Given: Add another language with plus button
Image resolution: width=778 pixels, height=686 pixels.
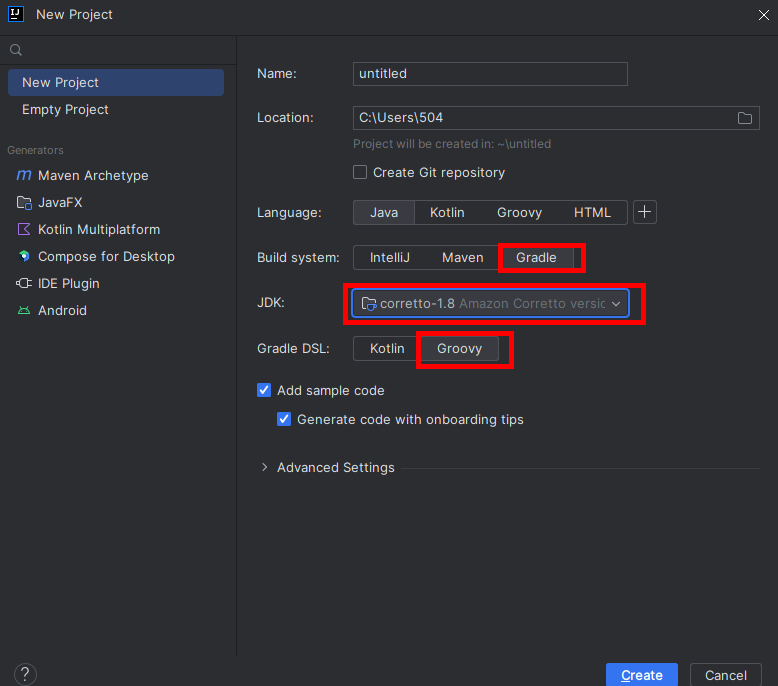Looking at the screenshot, I should click(645, 212).
